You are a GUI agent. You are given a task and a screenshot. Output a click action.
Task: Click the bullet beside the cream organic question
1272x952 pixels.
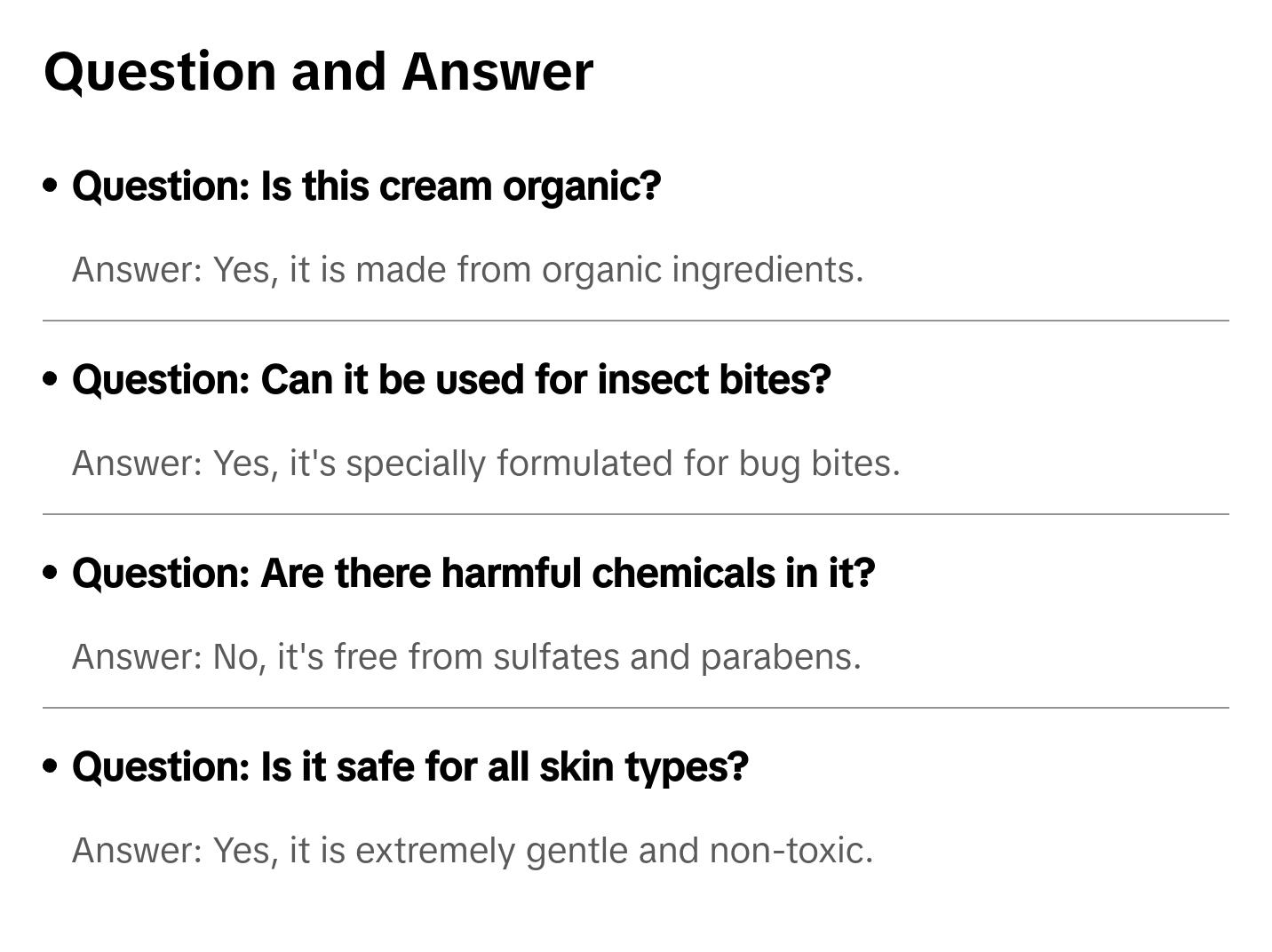[51, 186]
